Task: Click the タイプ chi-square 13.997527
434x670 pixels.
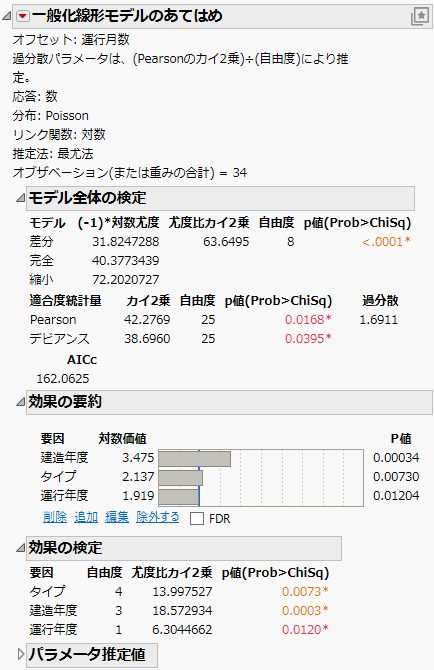Action: [x=182, y=592]
